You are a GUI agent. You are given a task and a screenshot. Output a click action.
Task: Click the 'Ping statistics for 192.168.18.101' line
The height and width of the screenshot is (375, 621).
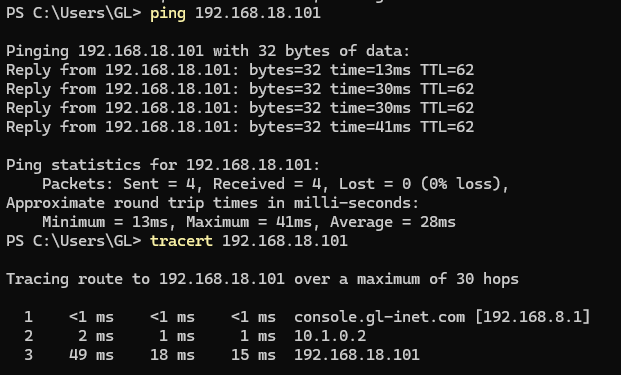(163, 165)
